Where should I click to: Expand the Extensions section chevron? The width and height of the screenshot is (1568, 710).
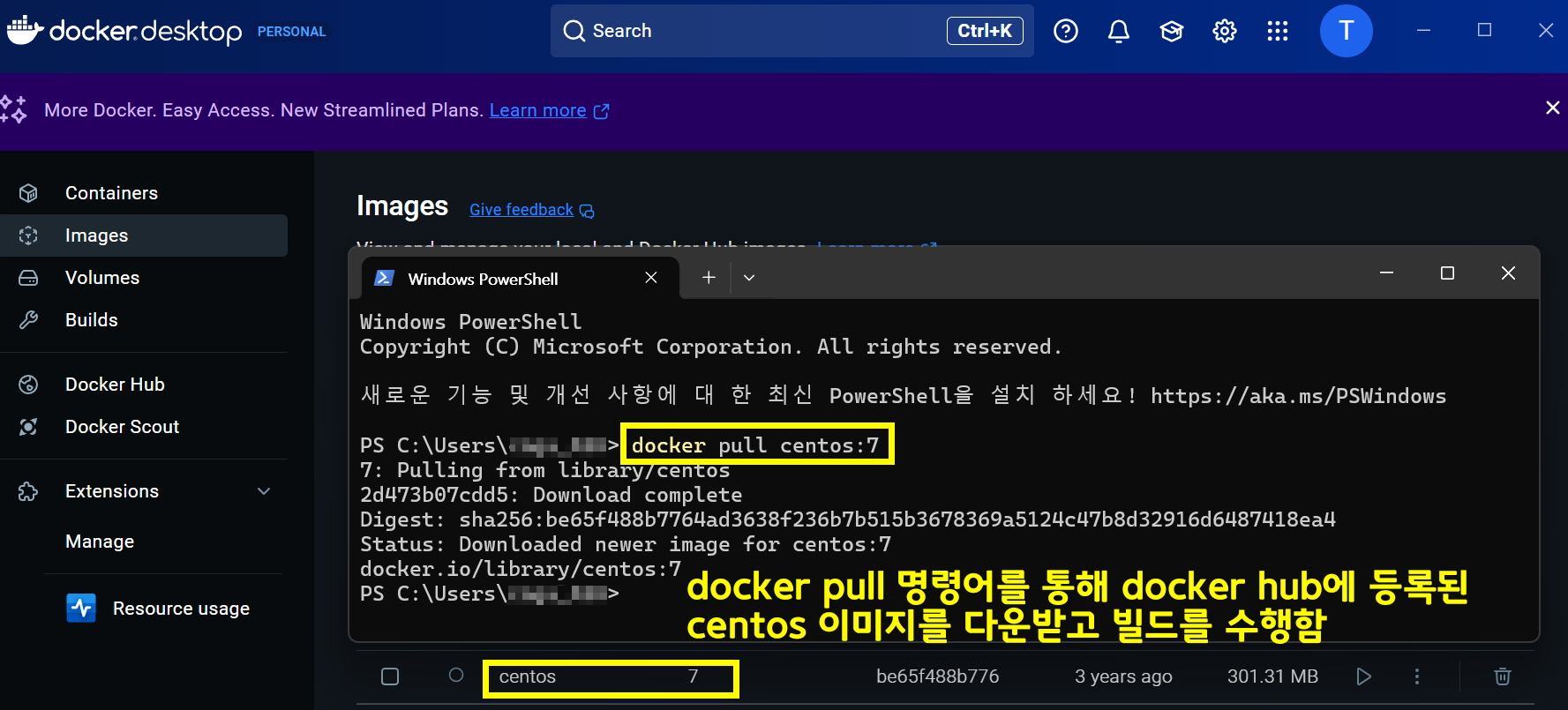coord(264,491)
